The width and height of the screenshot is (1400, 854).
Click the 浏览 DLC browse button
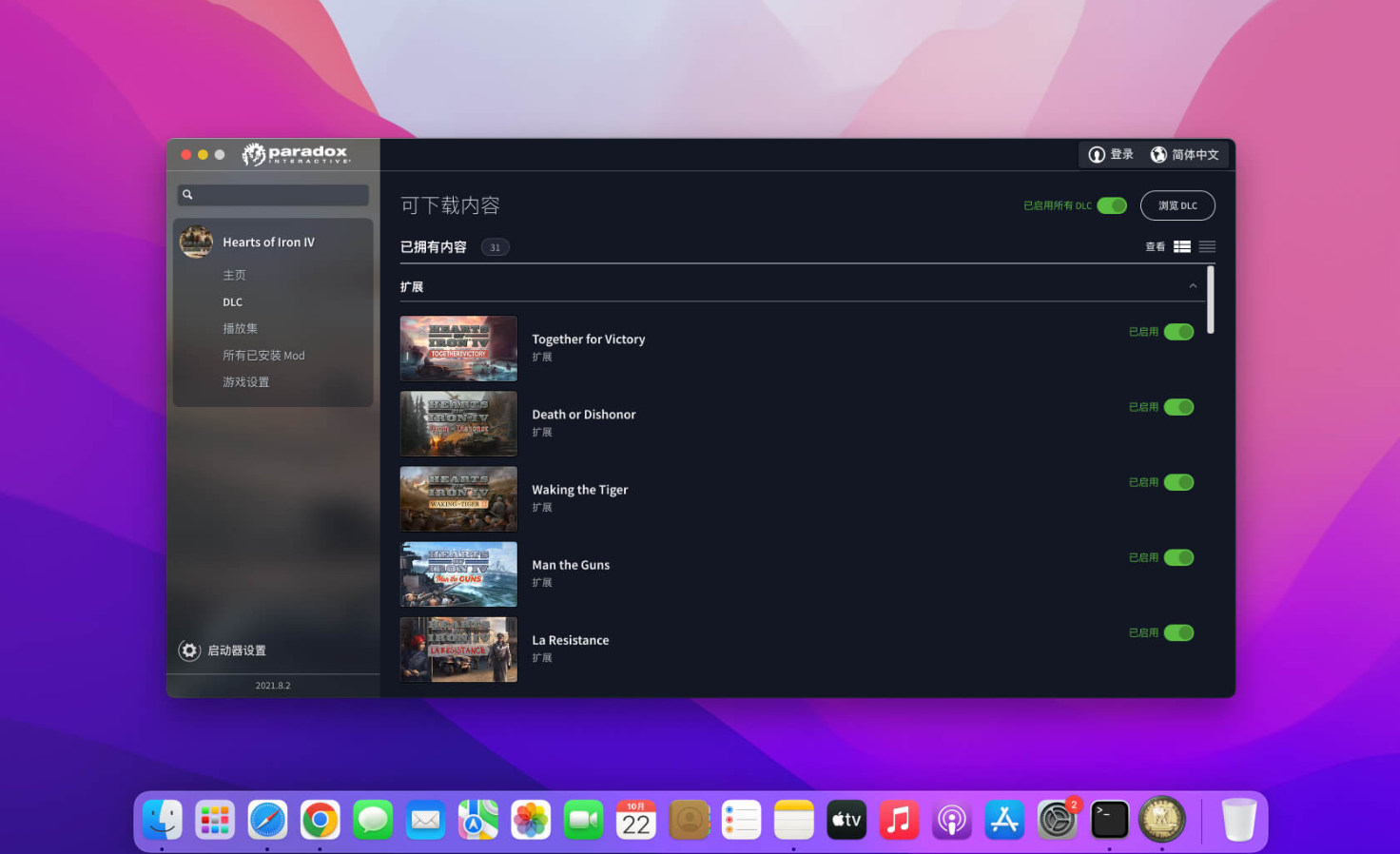[1177, 205]
